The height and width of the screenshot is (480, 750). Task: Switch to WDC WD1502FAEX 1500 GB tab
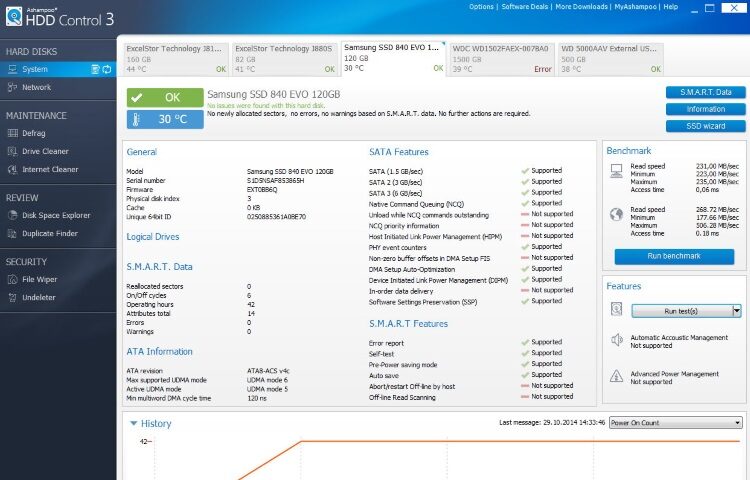click(x=502, y=59)
